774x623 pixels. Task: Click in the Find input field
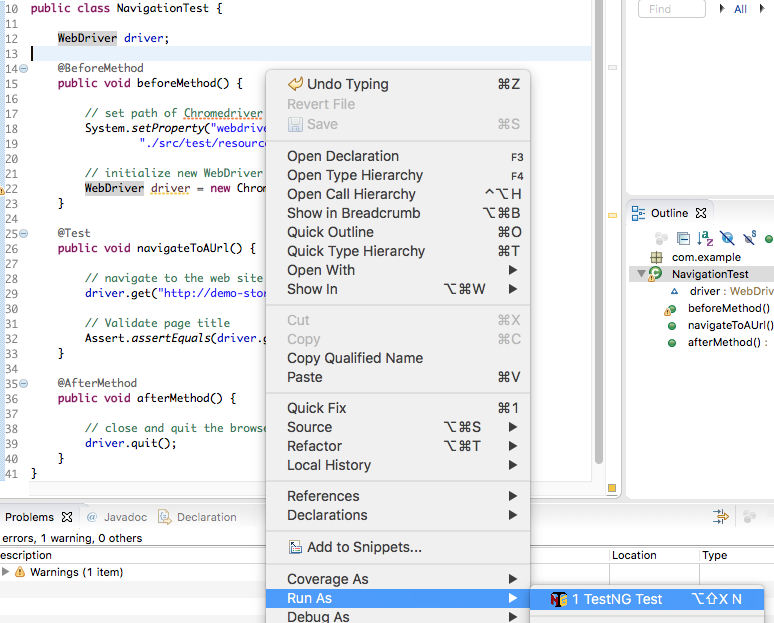point(670,9)
